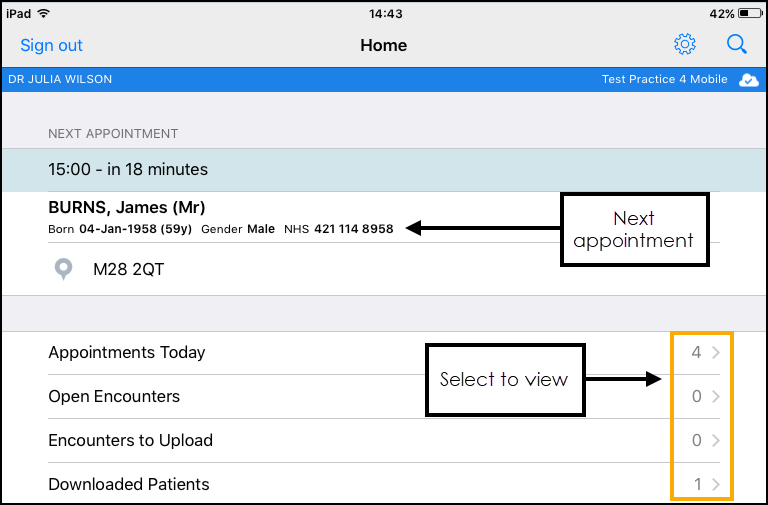Tap the battery indicator icon
768x505 pixels.
[x=750, y=14]
